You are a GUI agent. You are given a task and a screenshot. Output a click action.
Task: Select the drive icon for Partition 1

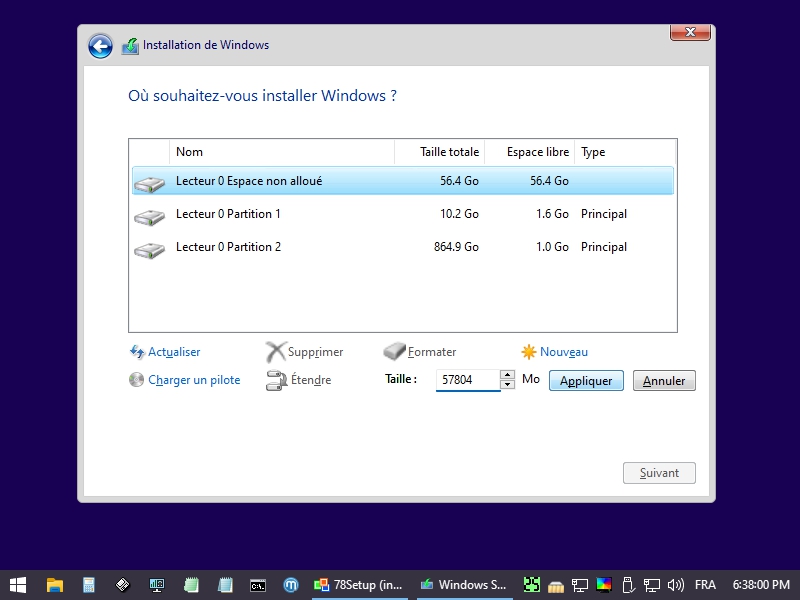click(150, 216)
